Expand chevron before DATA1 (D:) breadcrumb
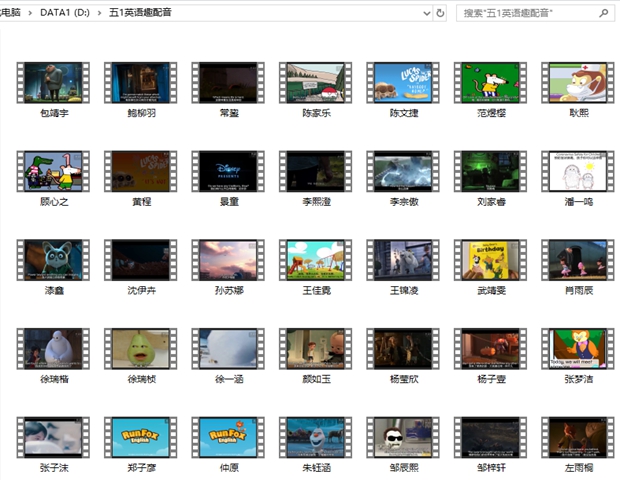The image size is (620, 480). click(30, 13)
